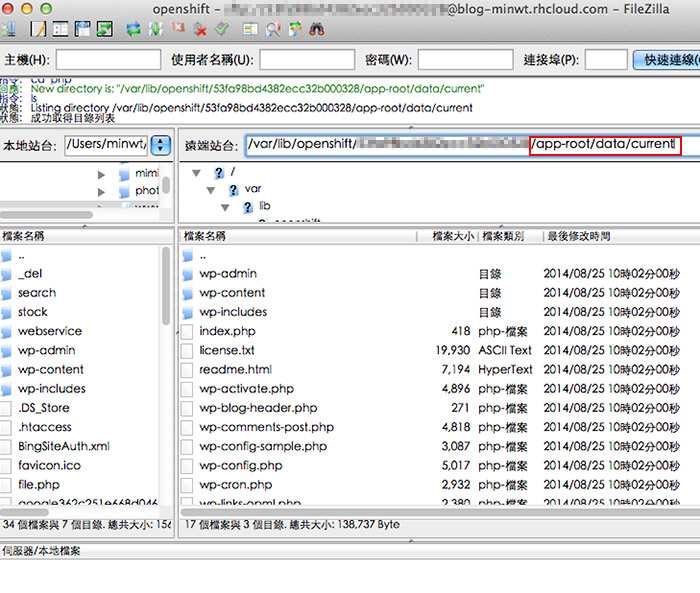The image size is (700, 593).
Task: Click the remote file list horizontal scrollbar
Action: 440,512
